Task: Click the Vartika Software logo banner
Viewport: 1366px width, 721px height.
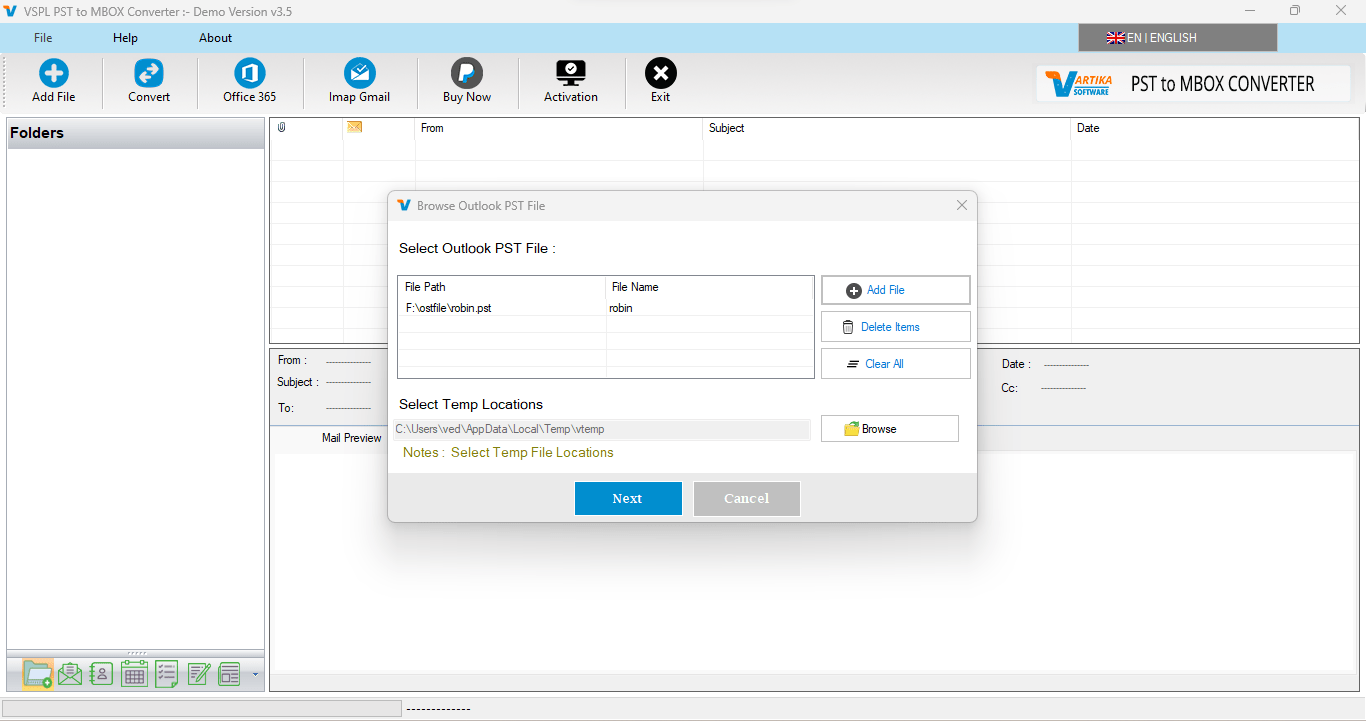Action: tap(1193, 84)
